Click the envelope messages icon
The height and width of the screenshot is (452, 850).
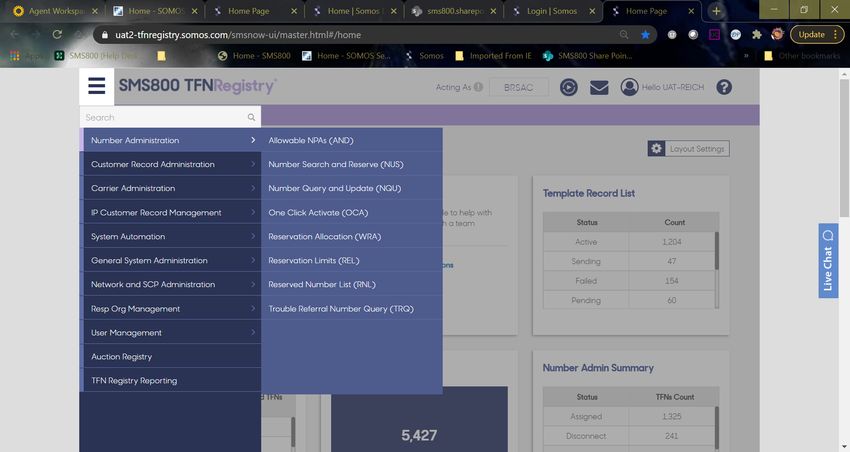pos(599,87)
